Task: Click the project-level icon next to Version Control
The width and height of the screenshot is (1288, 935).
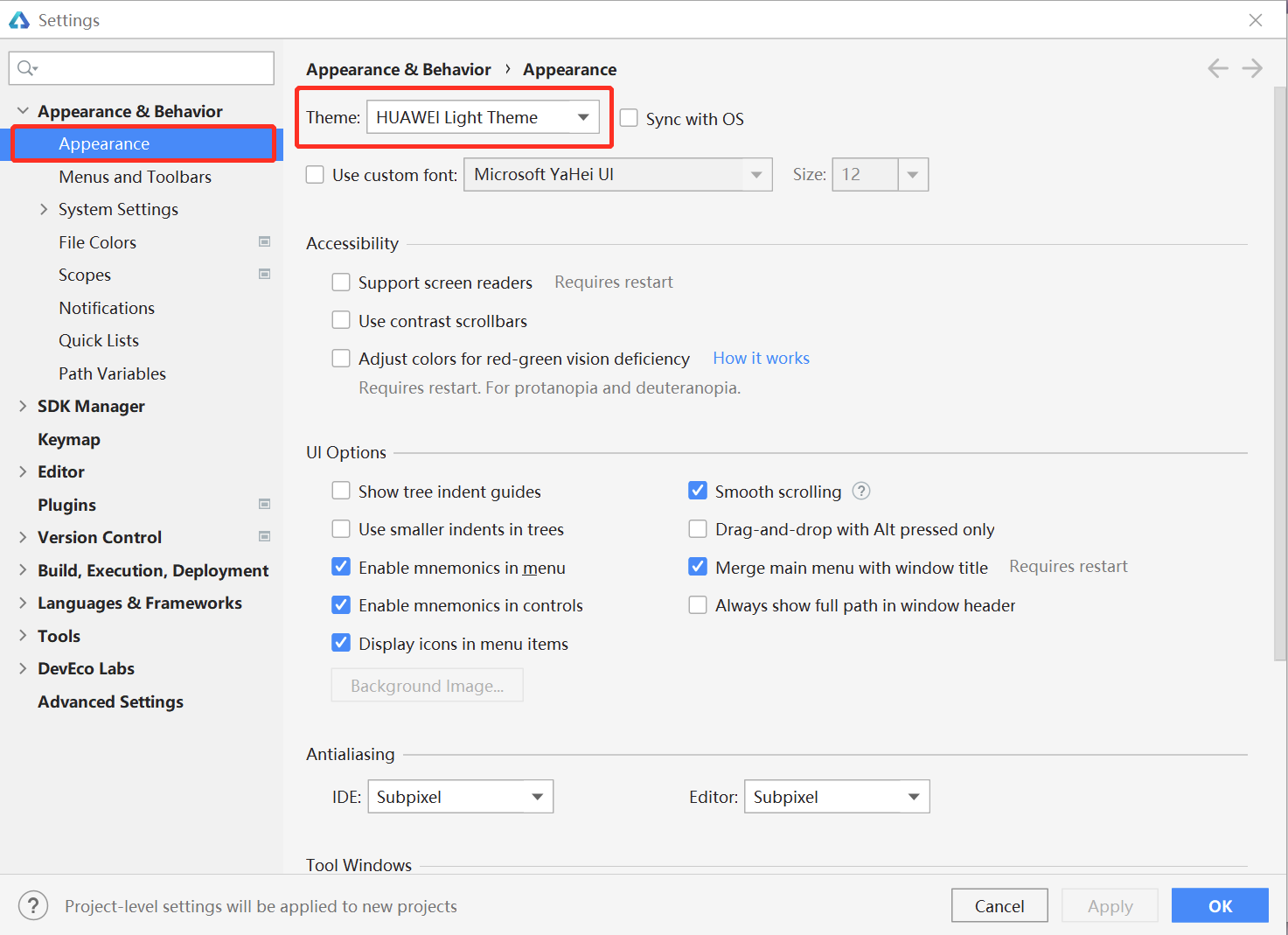Action: [x=264, y=536]
